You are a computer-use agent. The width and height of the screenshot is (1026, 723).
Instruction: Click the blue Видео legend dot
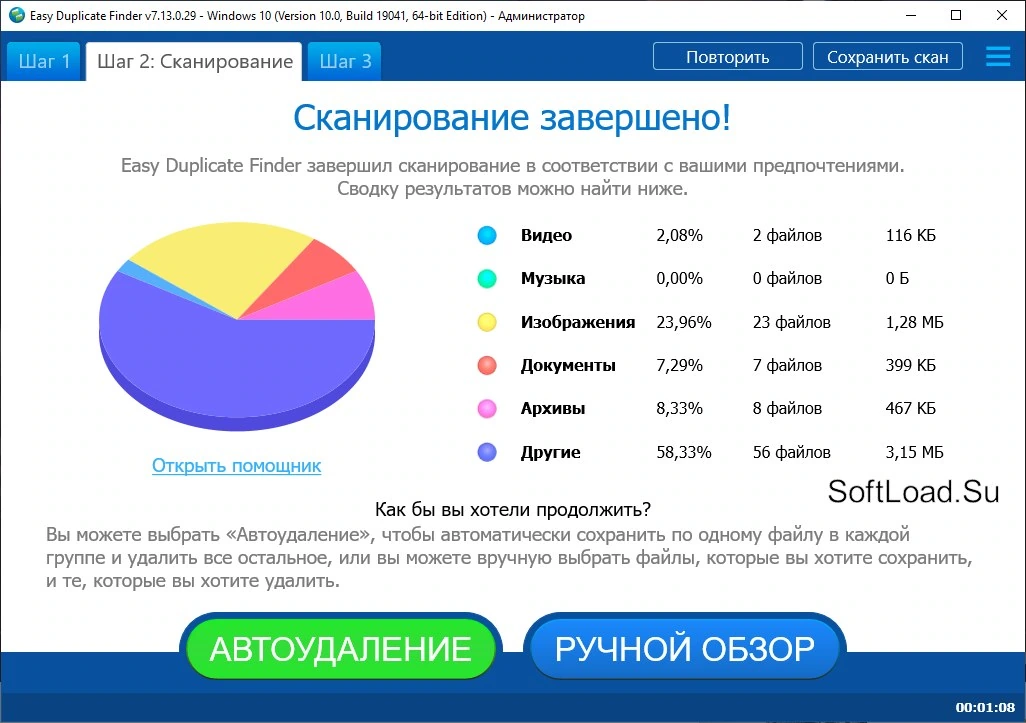click(x=487, y=235)
